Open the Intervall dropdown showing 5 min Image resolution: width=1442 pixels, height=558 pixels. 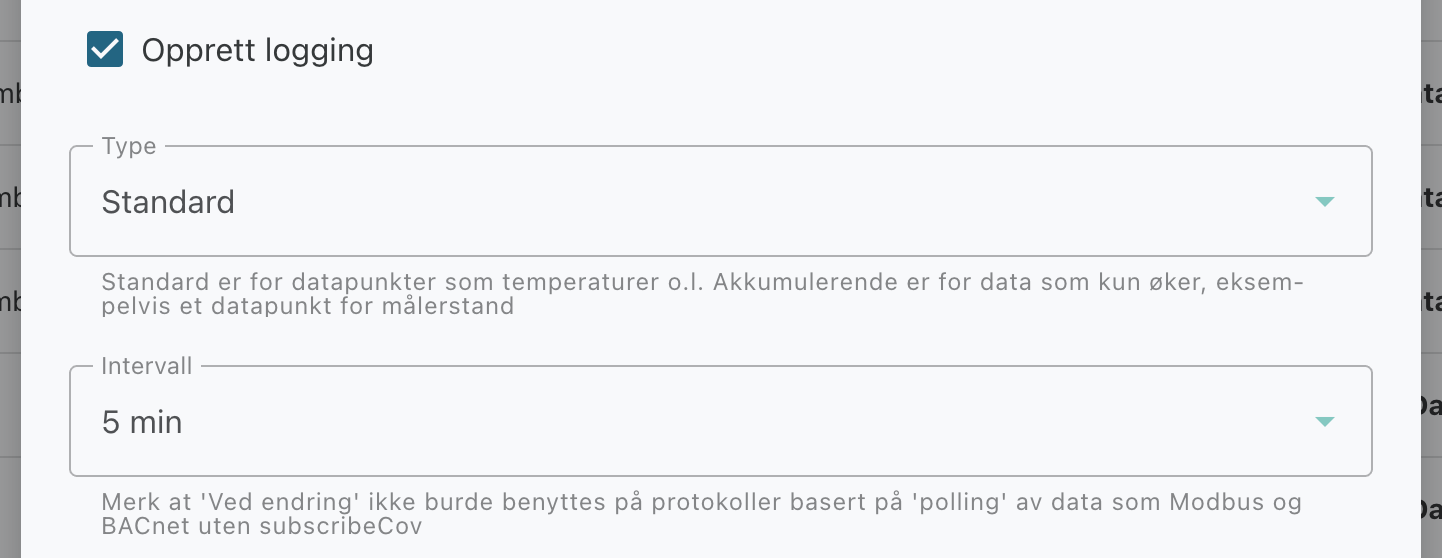pos(720,421)
